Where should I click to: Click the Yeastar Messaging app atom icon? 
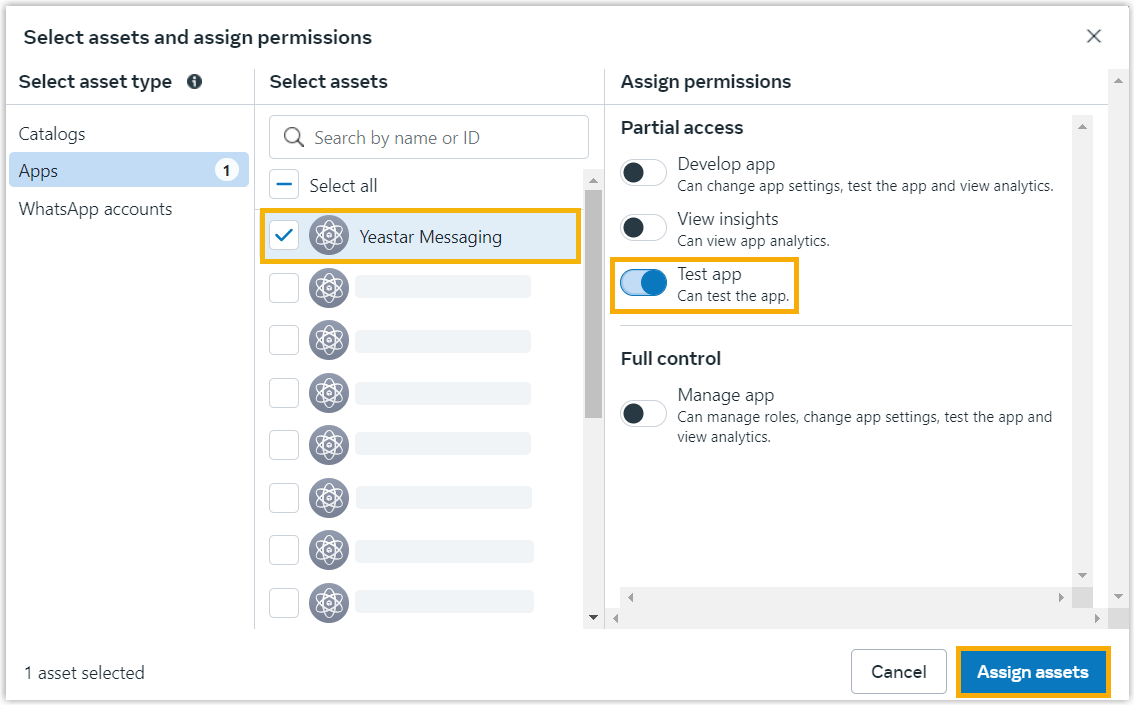pos(329,236)
